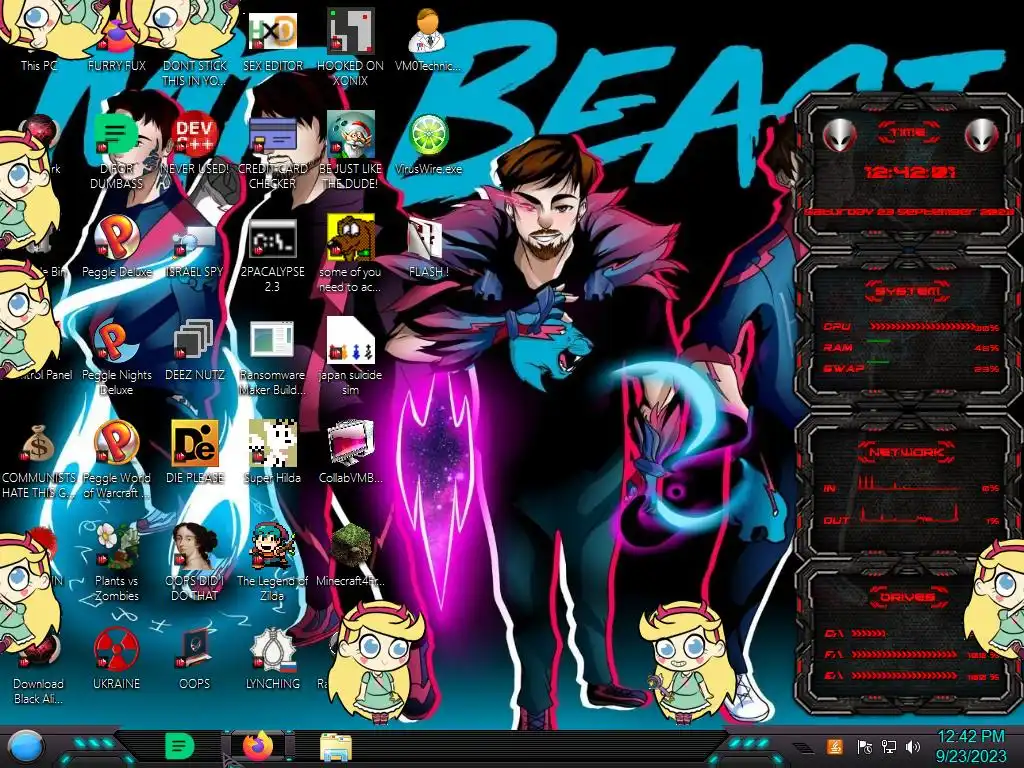Click the RAM 48% reading
Screen dimensions: 1024x768
(x=986, y=348)
